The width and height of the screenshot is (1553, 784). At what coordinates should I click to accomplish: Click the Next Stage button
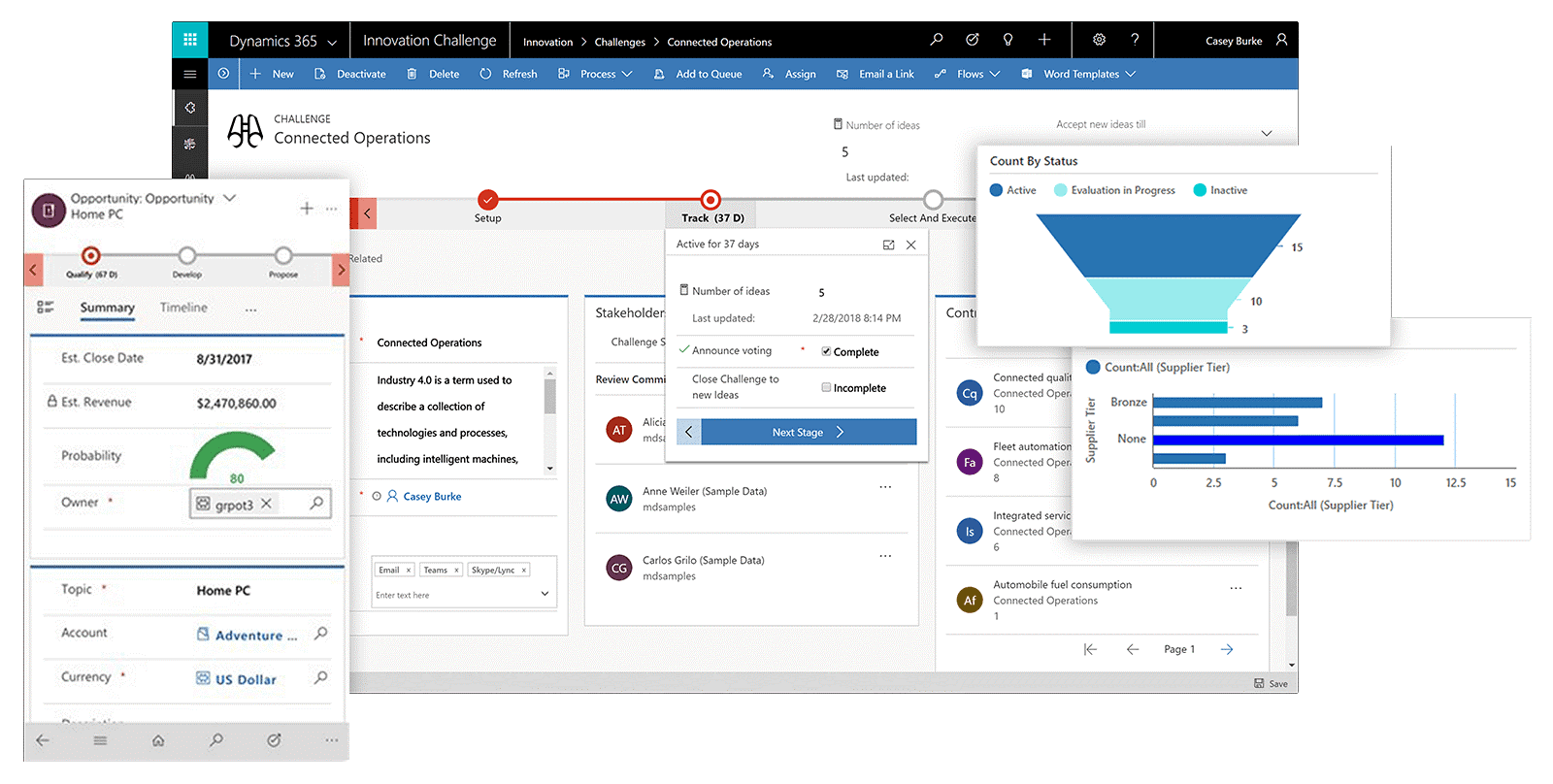click(809, 432)
